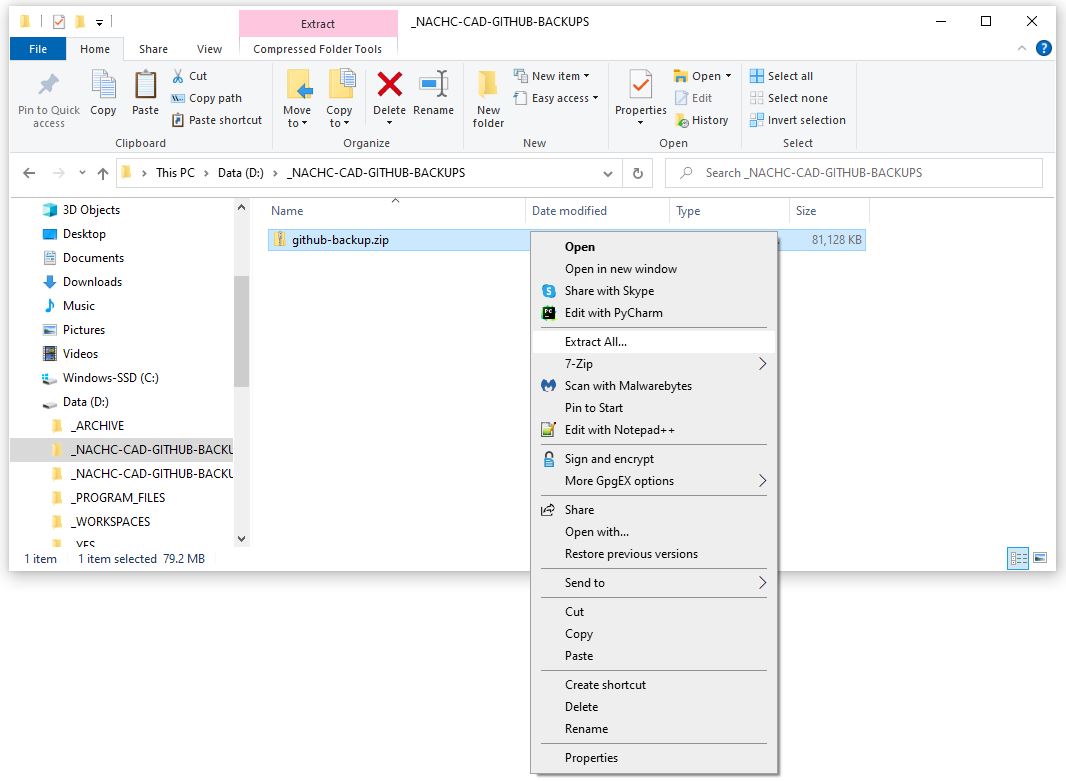Screen dimensions: 1066x781
Task: Select Windows-SSD (C:) in navigation pane
Action: pyautogui.click(x=110, y=378)
